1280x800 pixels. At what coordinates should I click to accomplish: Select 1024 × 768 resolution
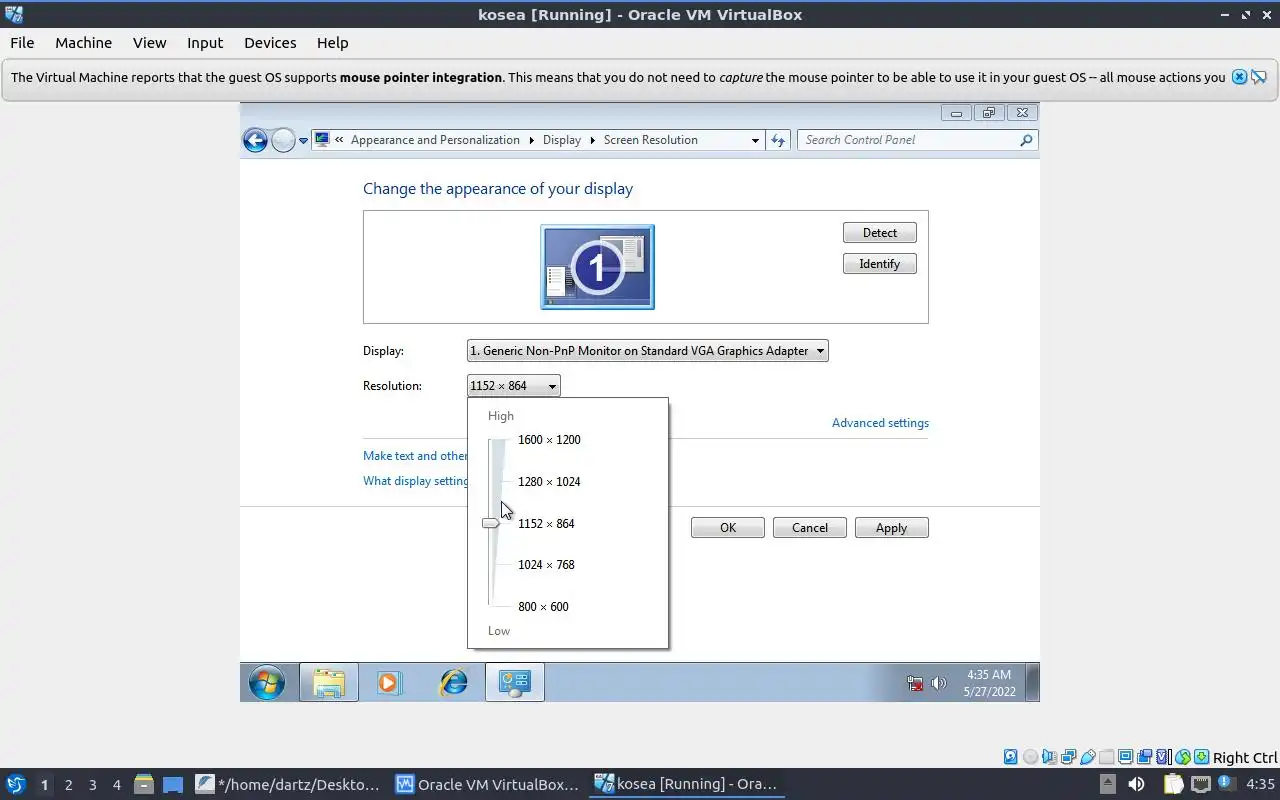pos(546,565)
